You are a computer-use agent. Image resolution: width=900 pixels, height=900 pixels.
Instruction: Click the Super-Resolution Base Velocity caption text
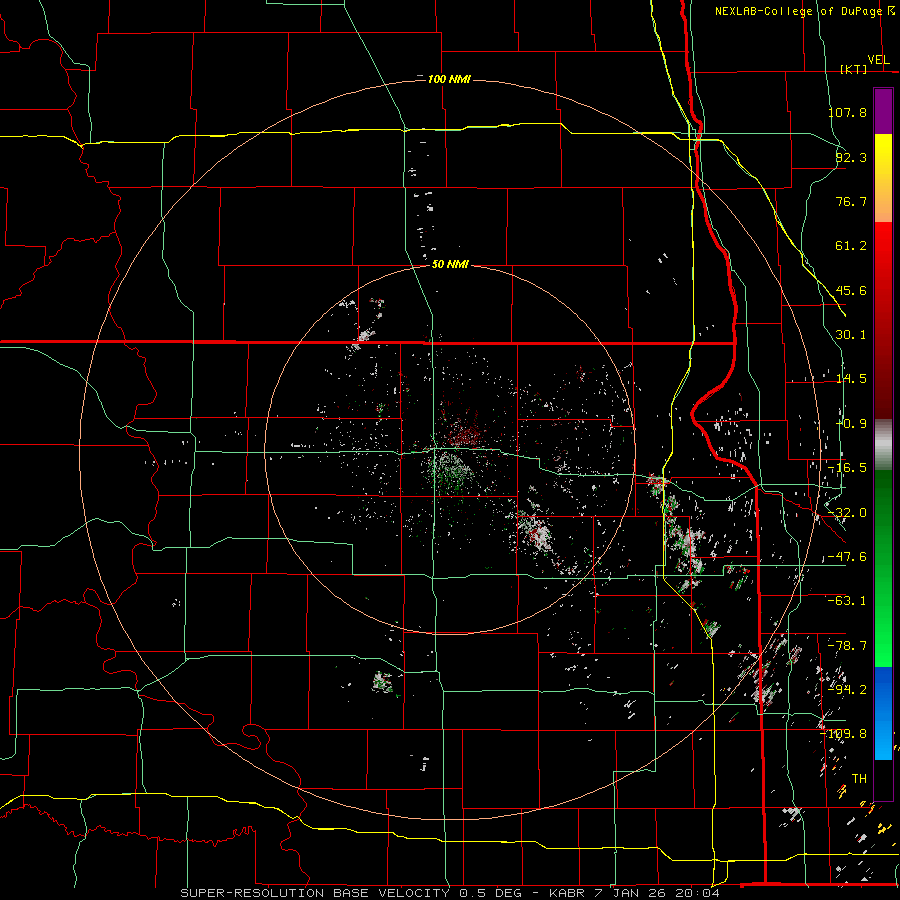pos(450,893)
